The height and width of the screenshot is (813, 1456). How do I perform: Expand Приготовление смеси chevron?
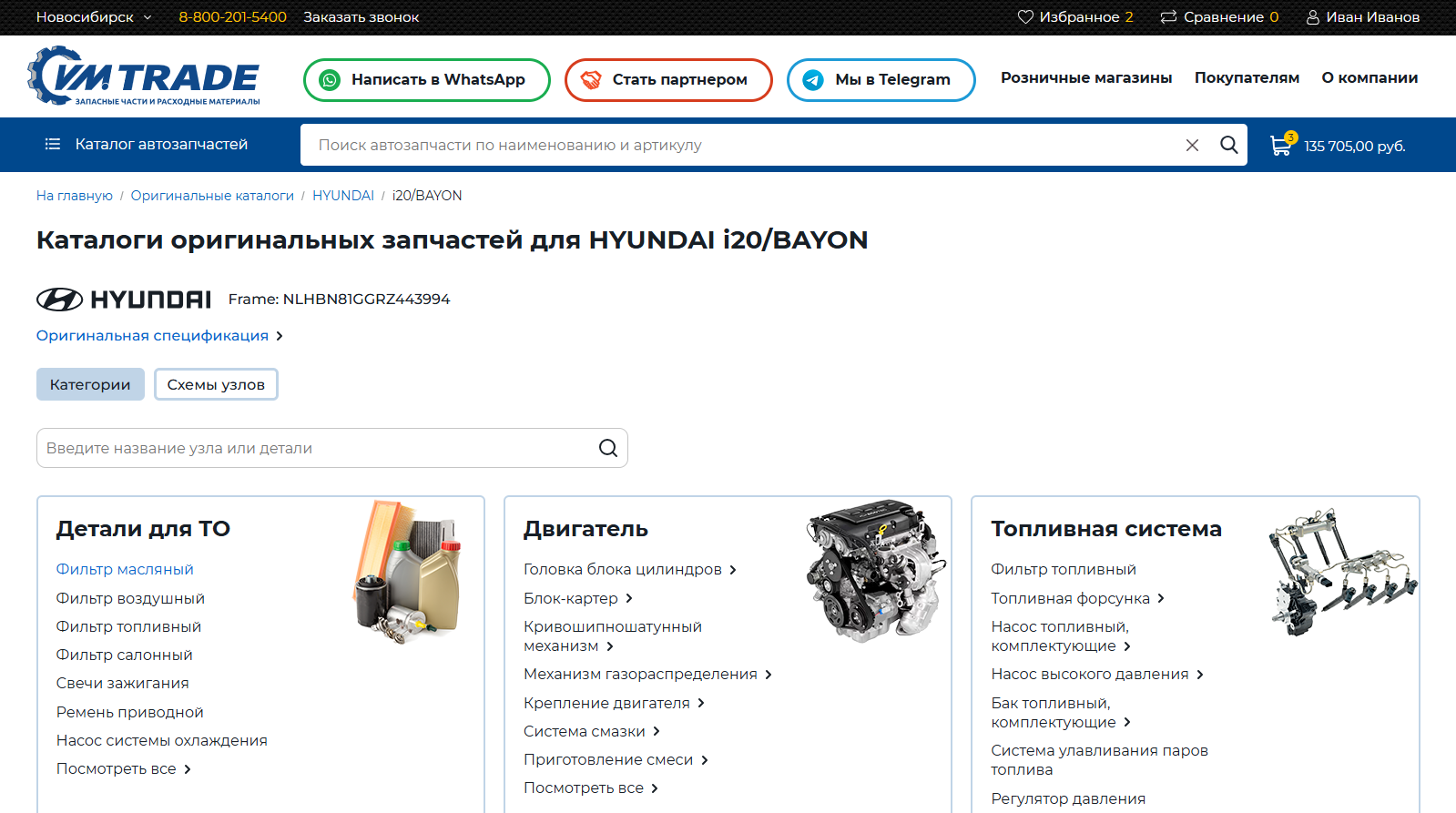pyautogui.click(x=705, y=760)
